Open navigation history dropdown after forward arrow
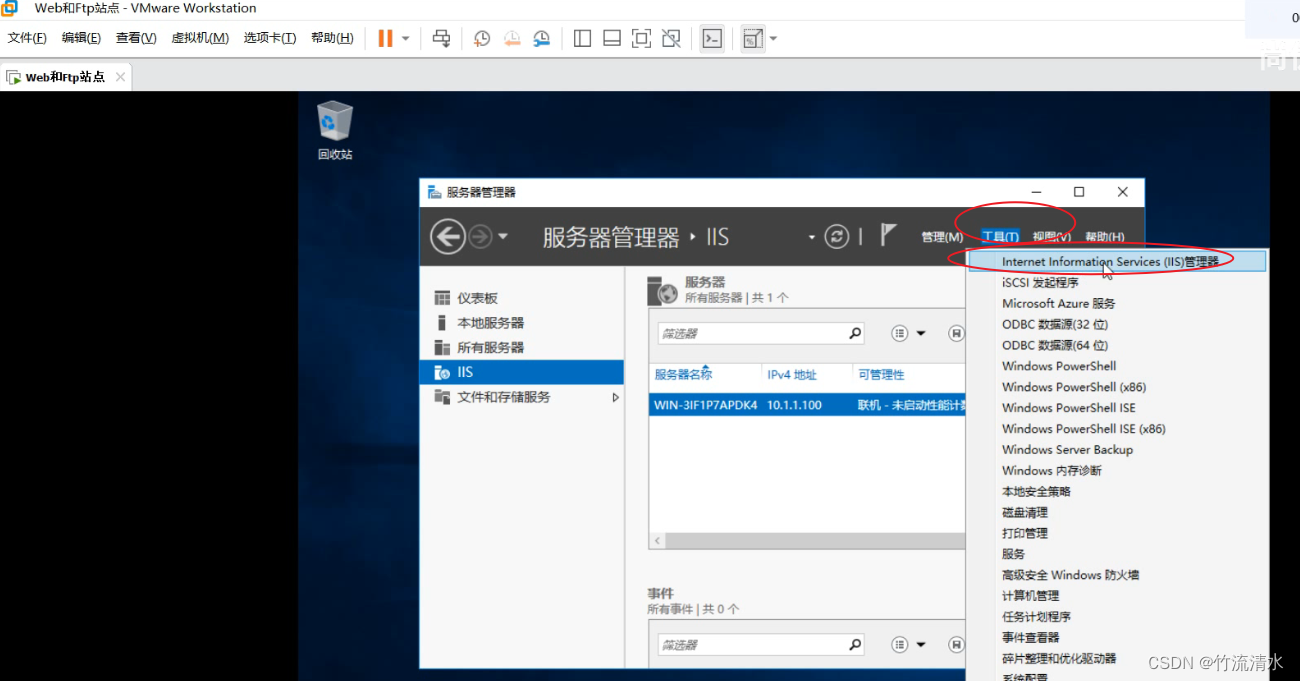Screen dimensions: 1300x681 pyautogui.click(x=503, y=237)
